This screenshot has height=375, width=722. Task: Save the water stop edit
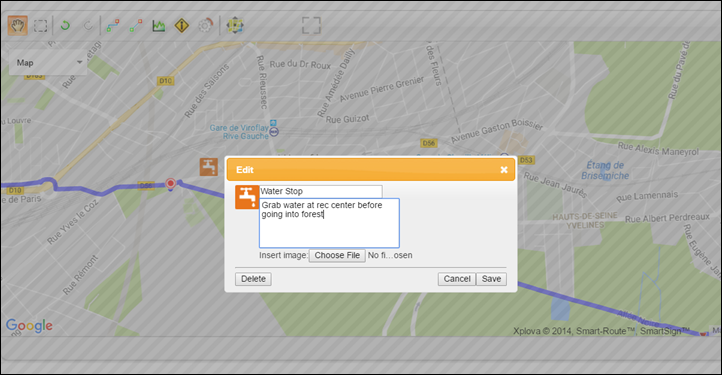click(x=491, y=279)
